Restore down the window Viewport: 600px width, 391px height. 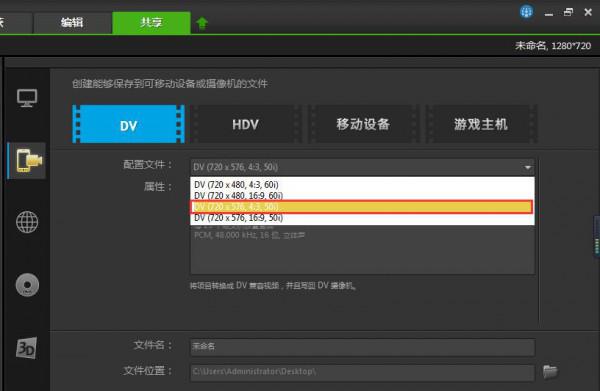[x=569, y=12]
